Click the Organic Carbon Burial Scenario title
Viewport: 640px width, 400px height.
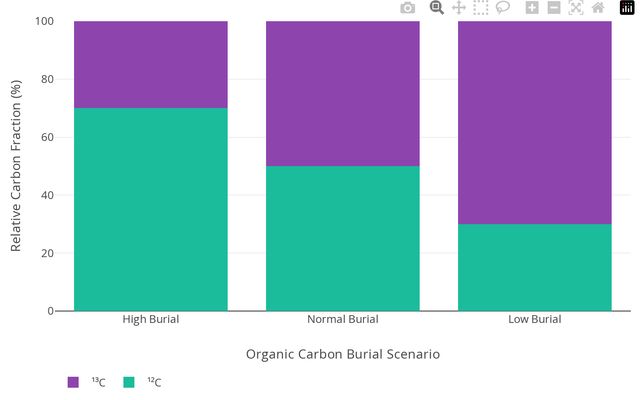click(x=343, y=354)
